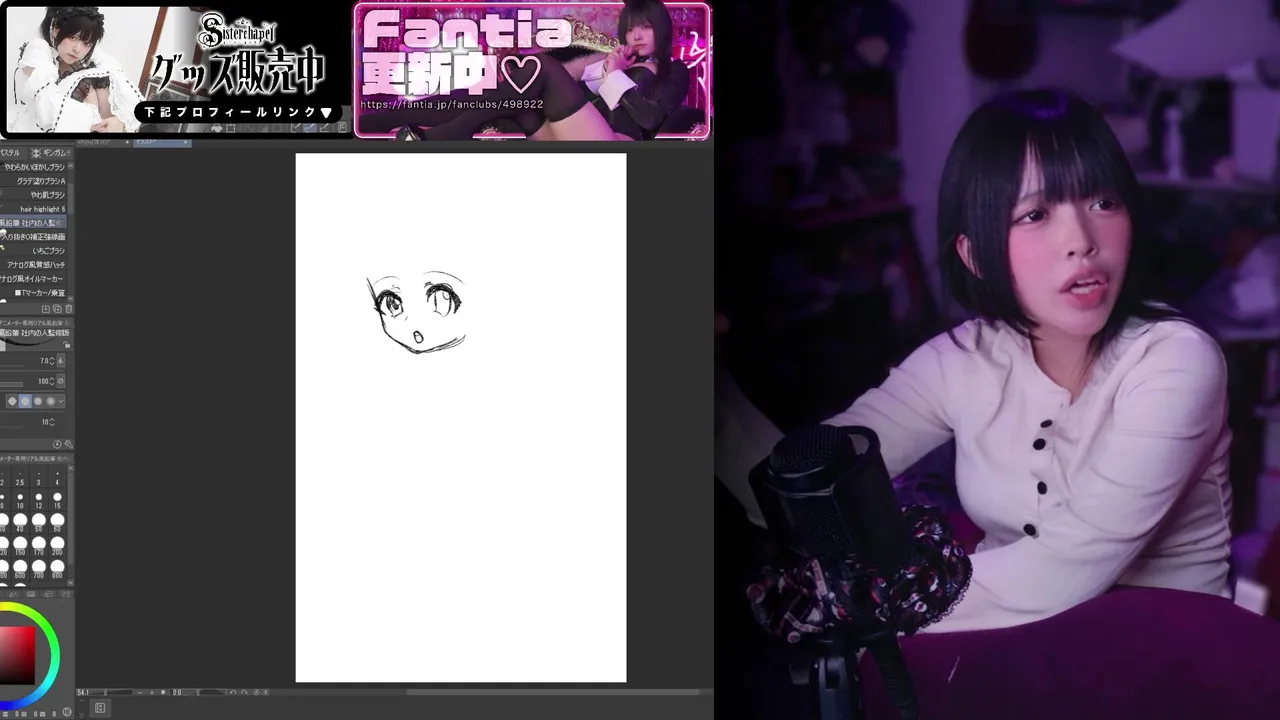Expand the anti-aliasing dropdown arrow
Screen dimensions: 1280x720
click(61, 401)
